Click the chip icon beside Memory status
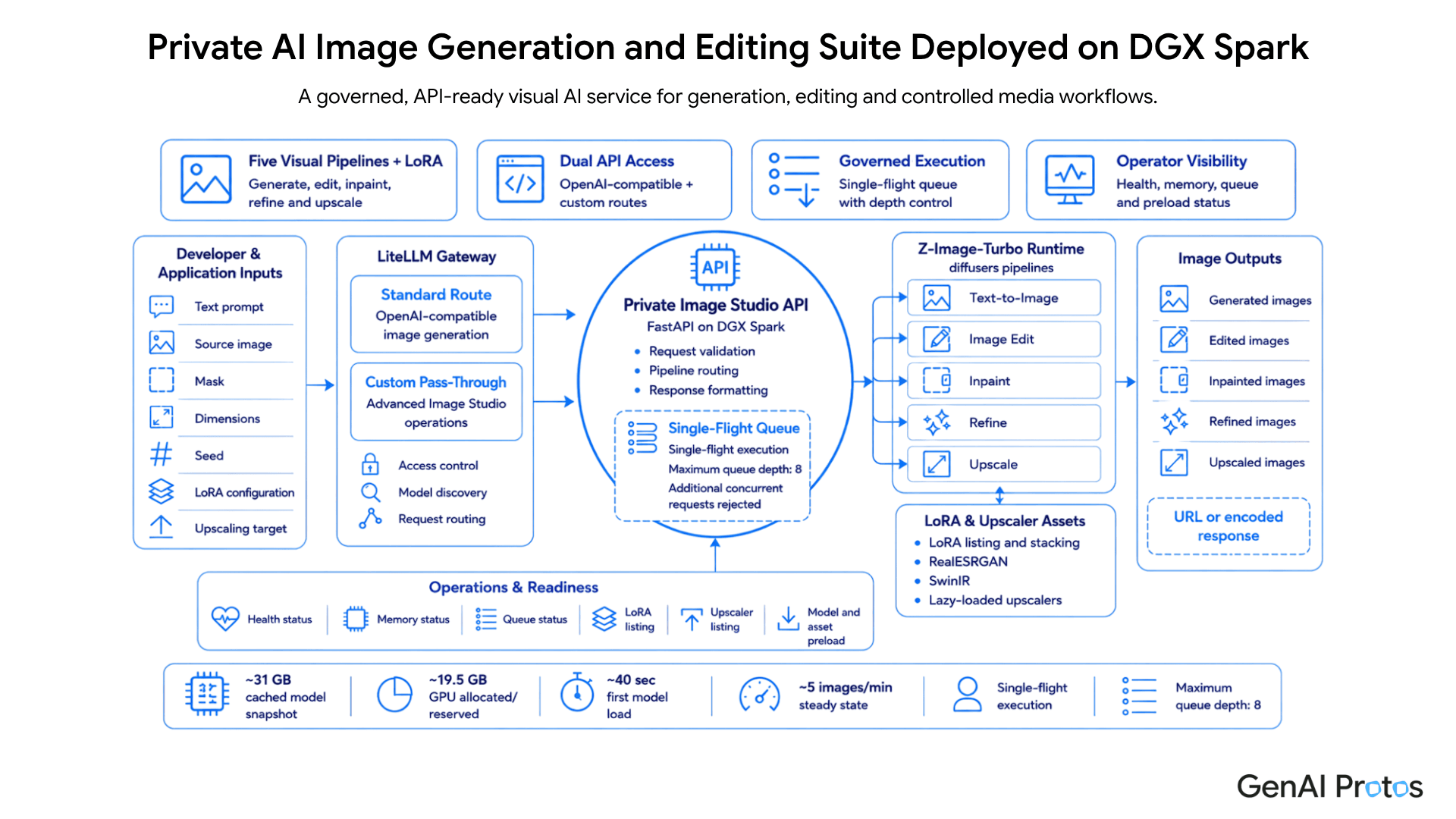The width and height of the screenshot is (1456, 819). point(356,619)
